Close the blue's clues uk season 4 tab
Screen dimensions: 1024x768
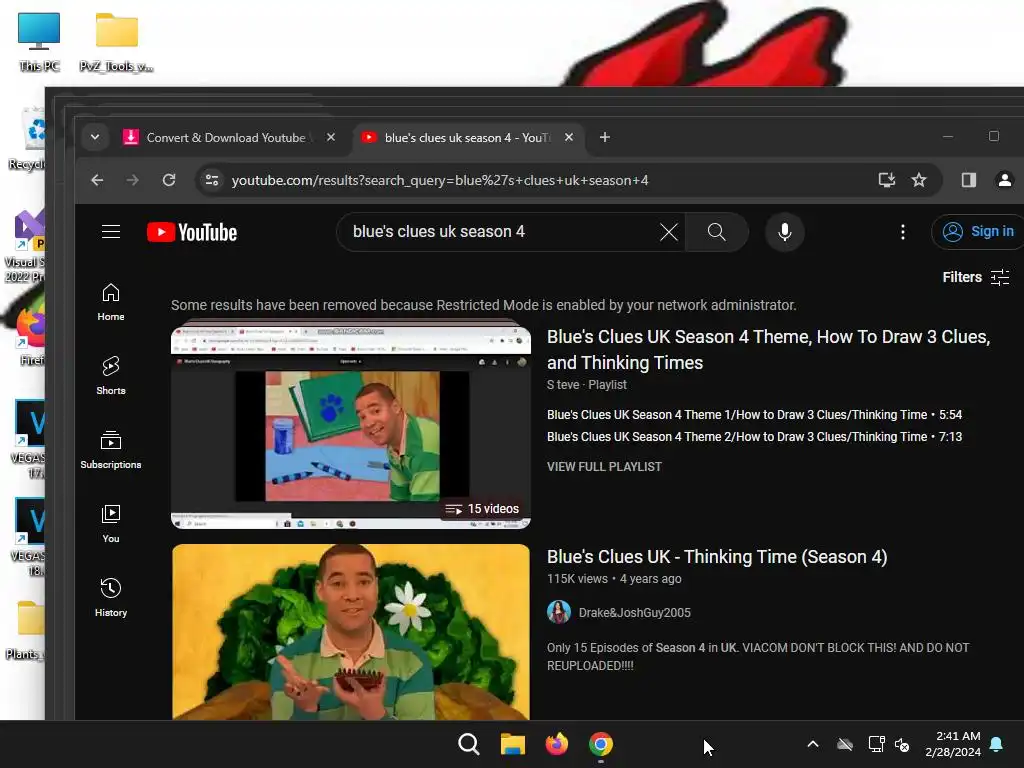pyautogui.click(x=569, y=137)
